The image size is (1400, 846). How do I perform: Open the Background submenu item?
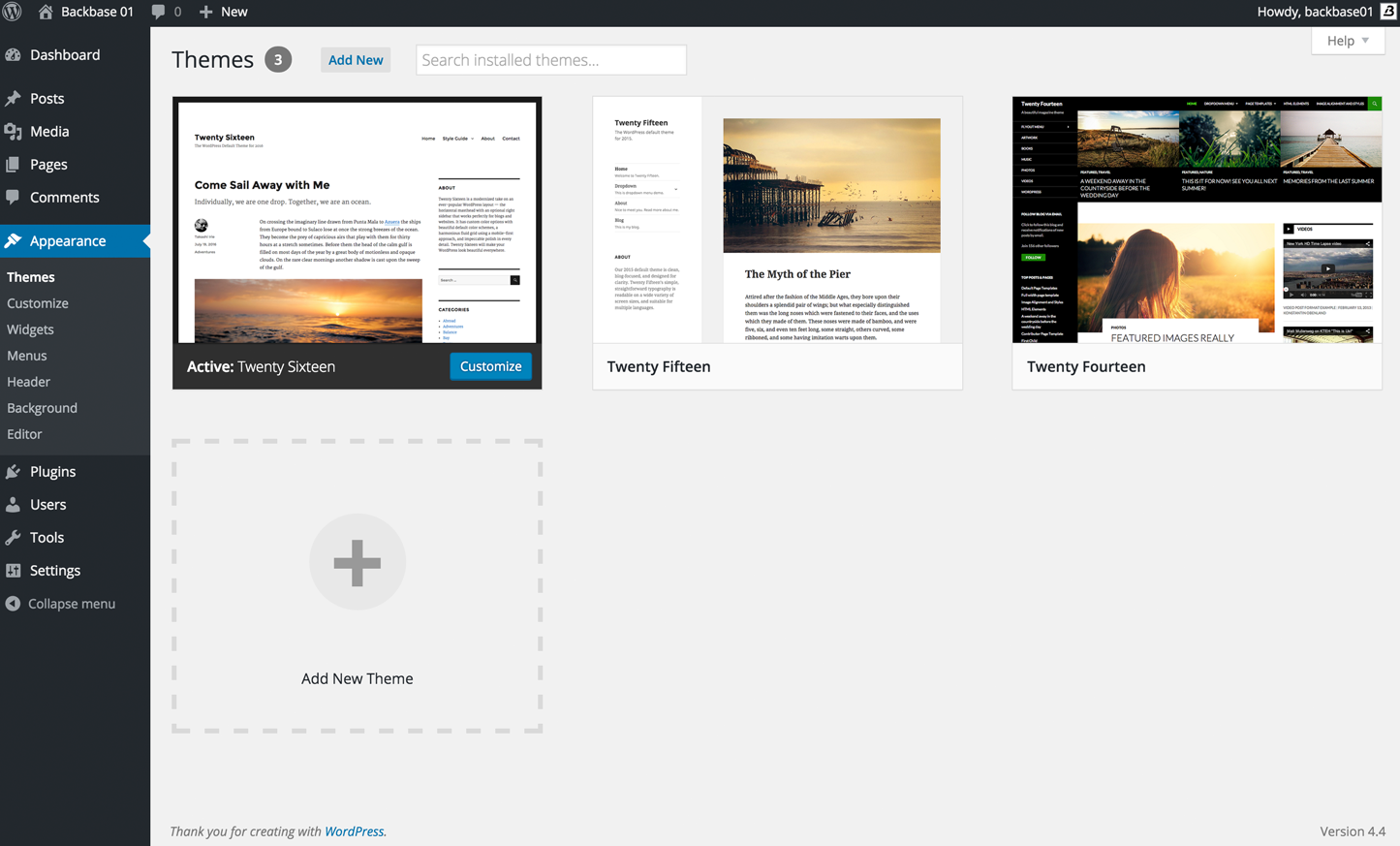42,408
